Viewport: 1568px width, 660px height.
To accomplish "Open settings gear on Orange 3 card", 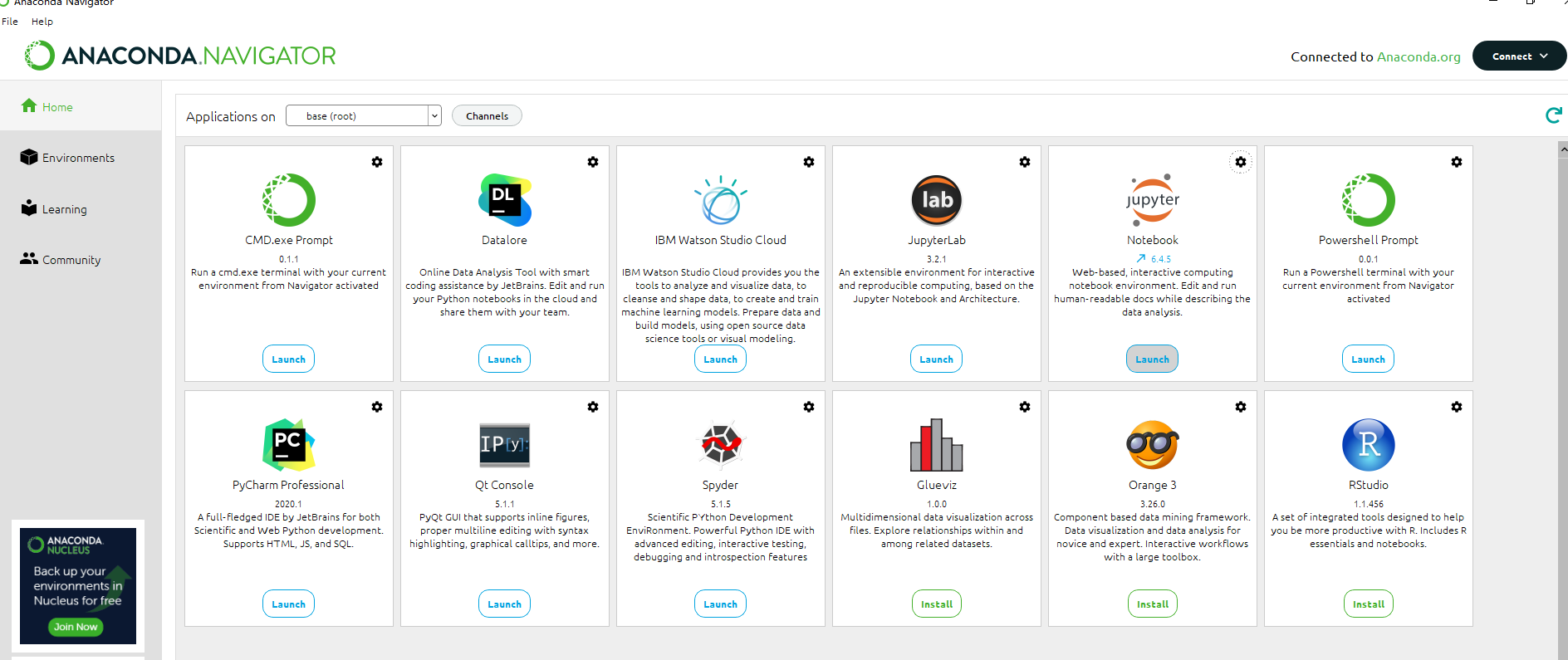I will tap(1241, 407).
